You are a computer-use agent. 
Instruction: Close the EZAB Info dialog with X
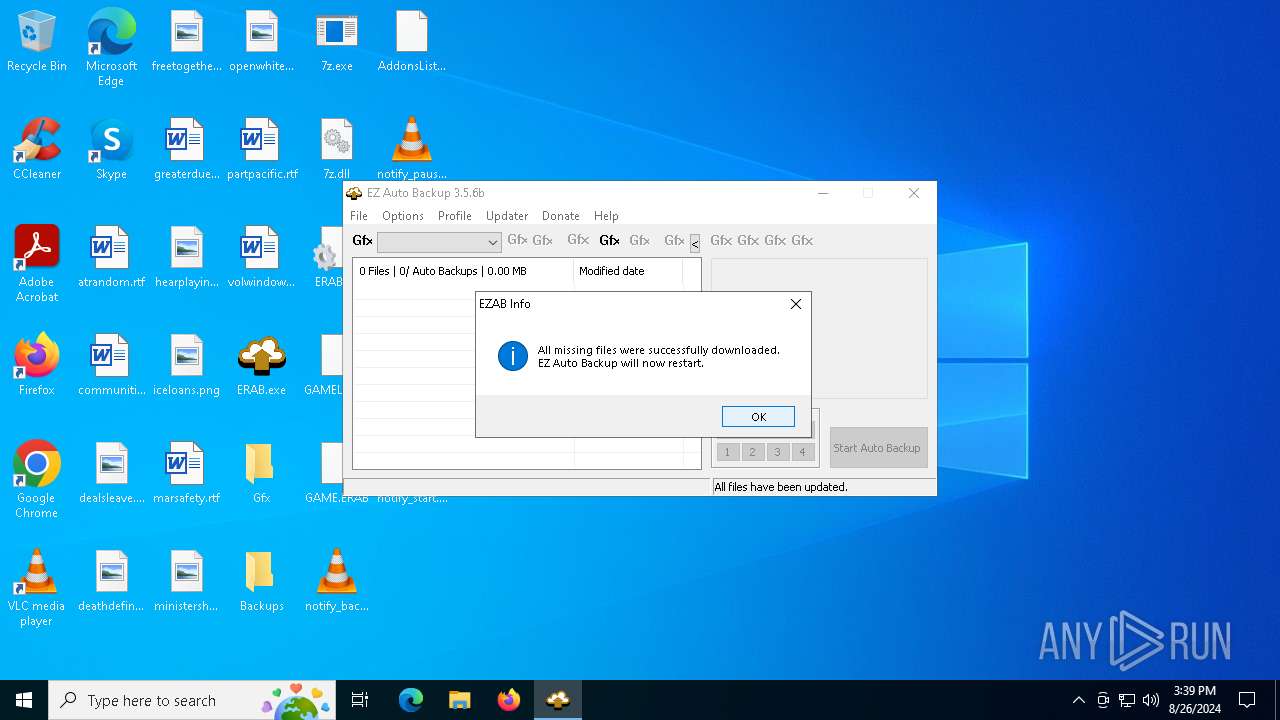796,304
